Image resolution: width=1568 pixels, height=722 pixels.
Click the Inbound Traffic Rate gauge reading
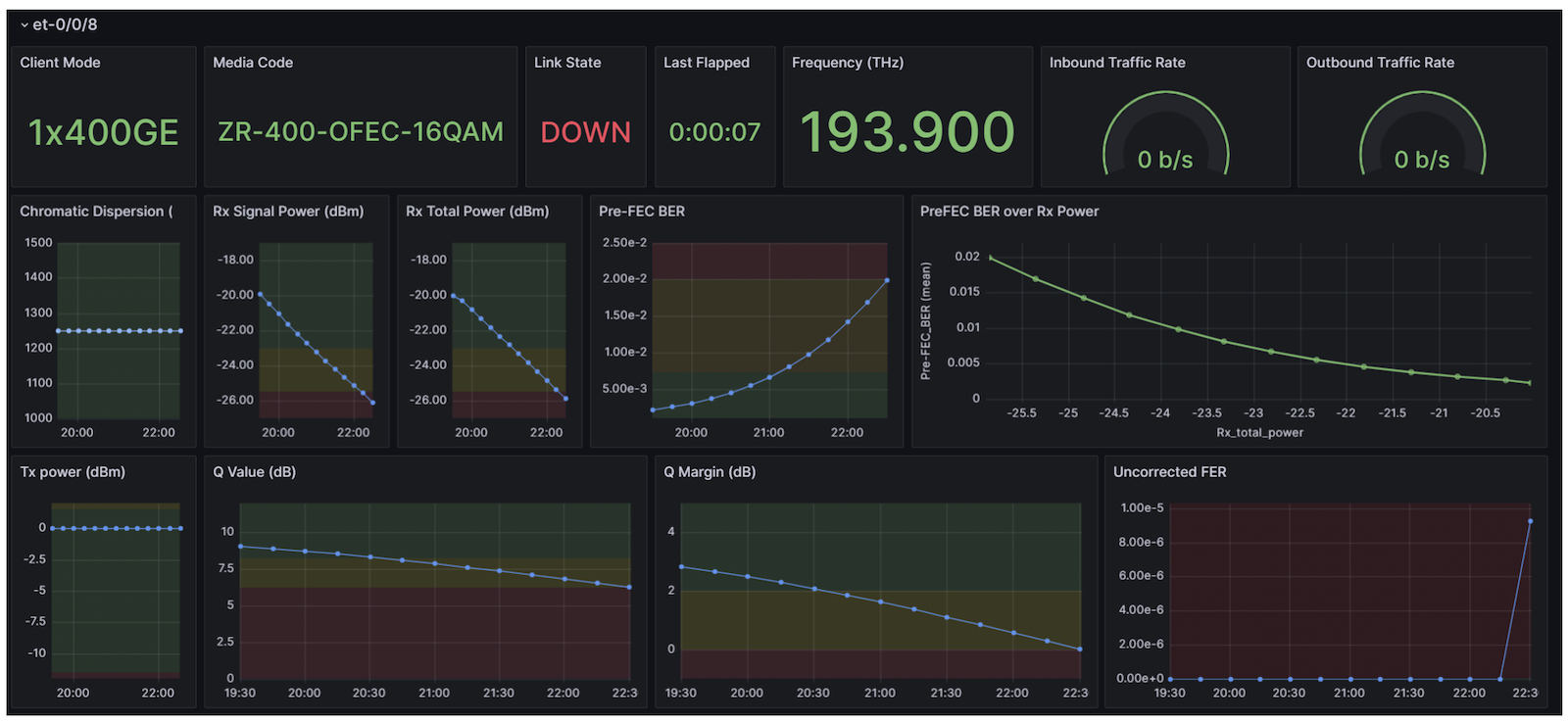[x=1165, y=160]
